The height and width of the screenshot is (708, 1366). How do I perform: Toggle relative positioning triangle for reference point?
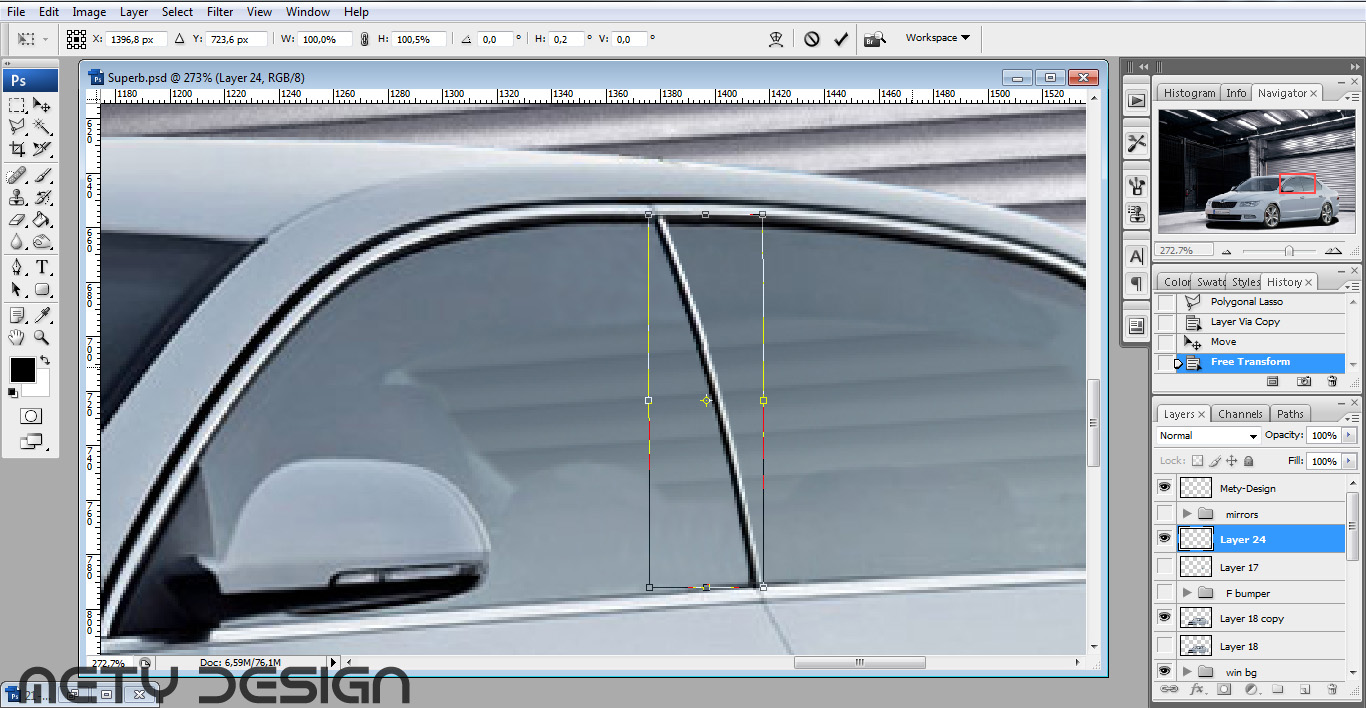point(179,39)
